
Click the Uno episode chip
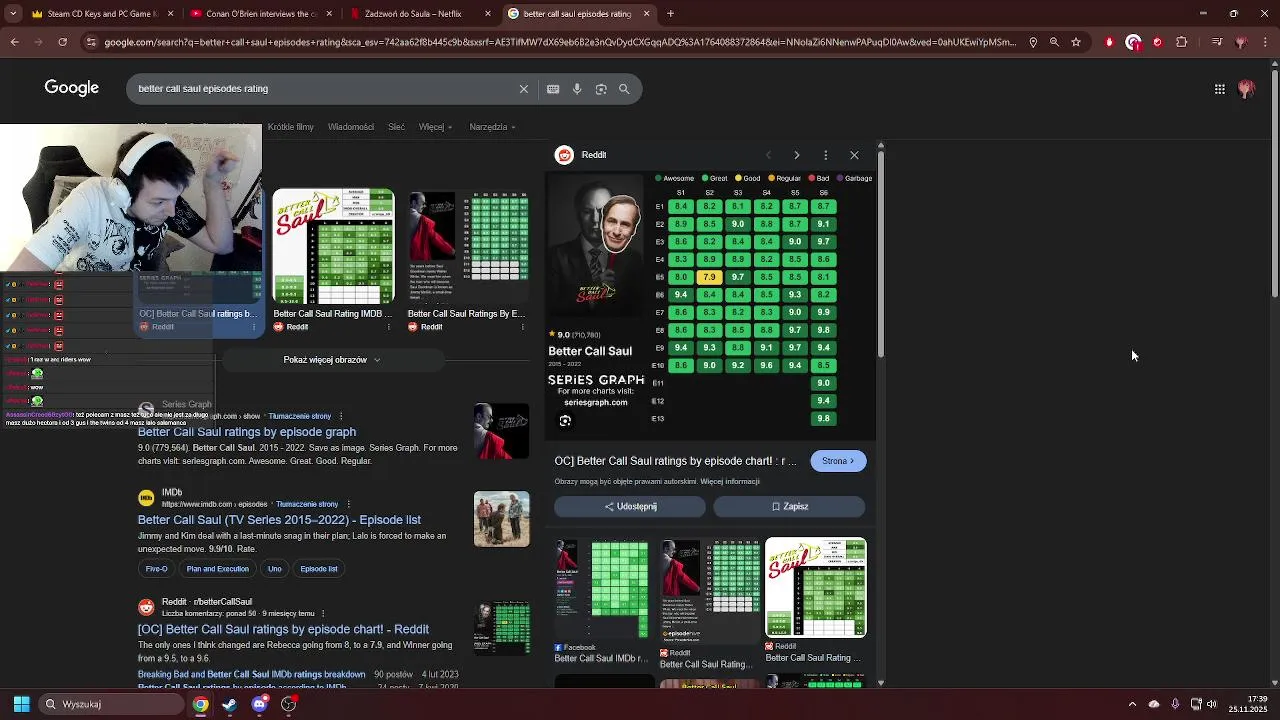[274, 569]
